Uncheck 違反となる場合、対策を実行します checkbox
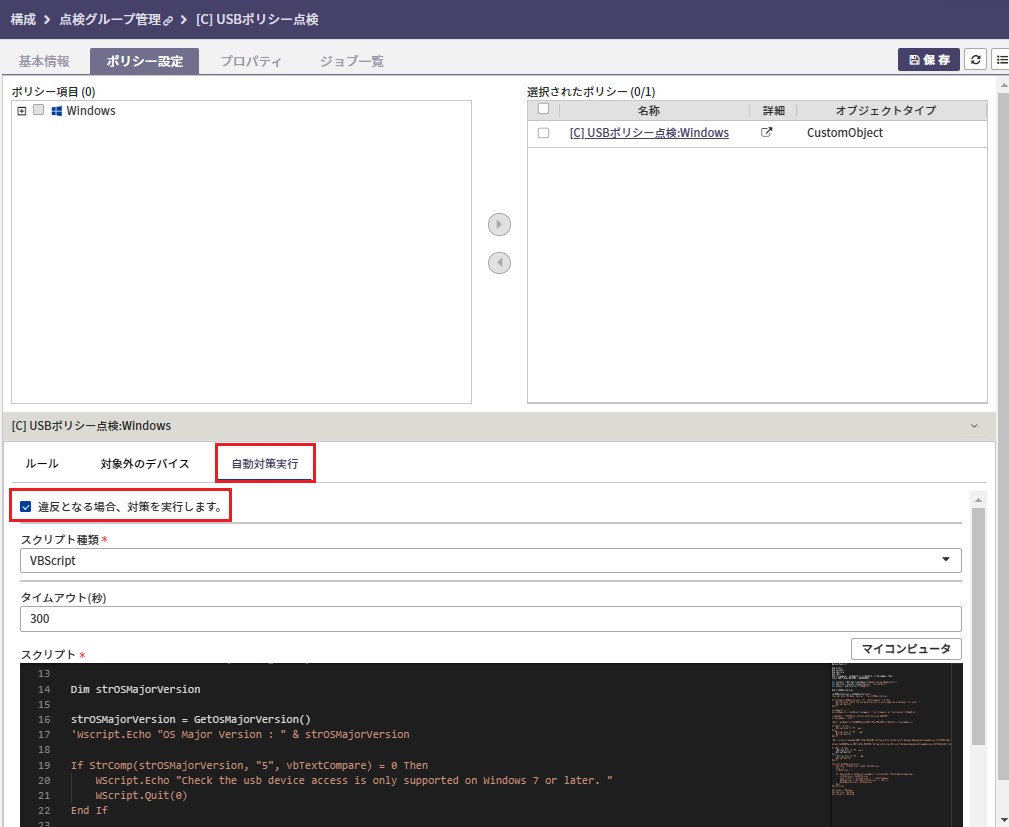Screen dimensions: 1009x827 click(x=26, y=506)
